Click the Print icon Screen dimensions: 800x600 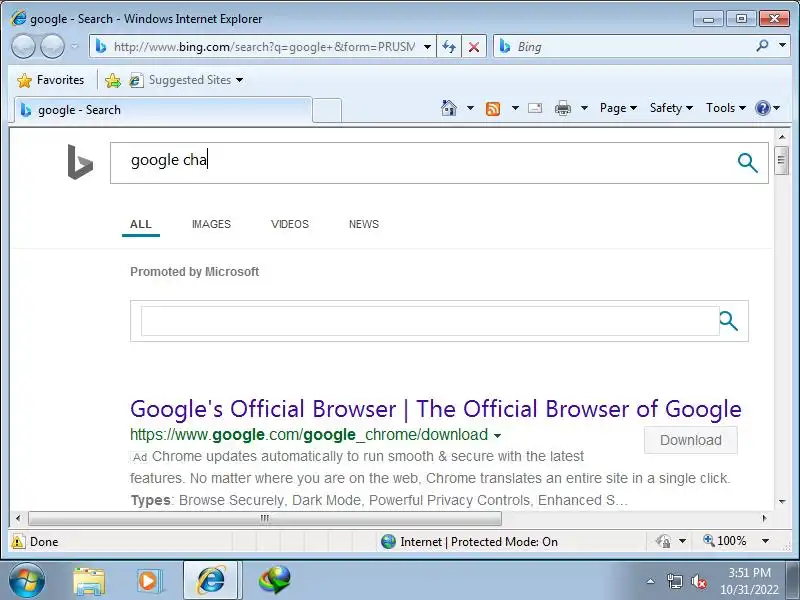click(x=563, y=108)
